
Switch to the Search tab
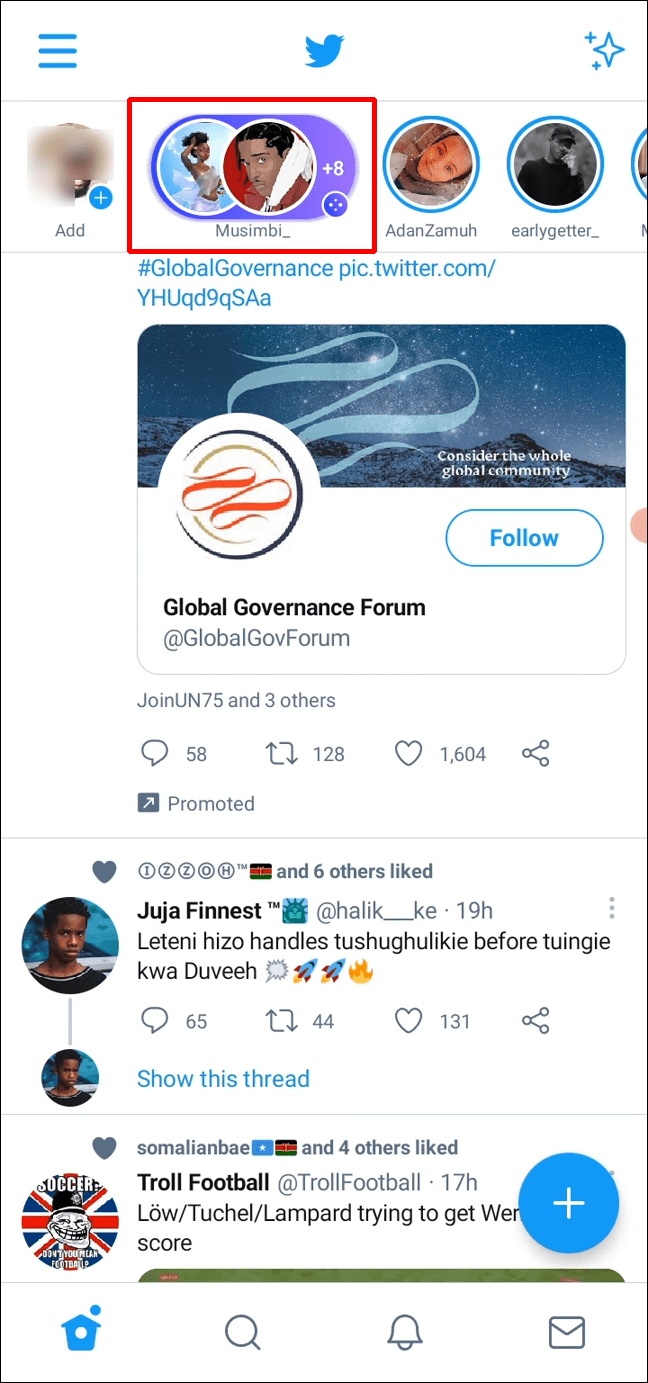pyautogui.click(x=242, y=1332)
